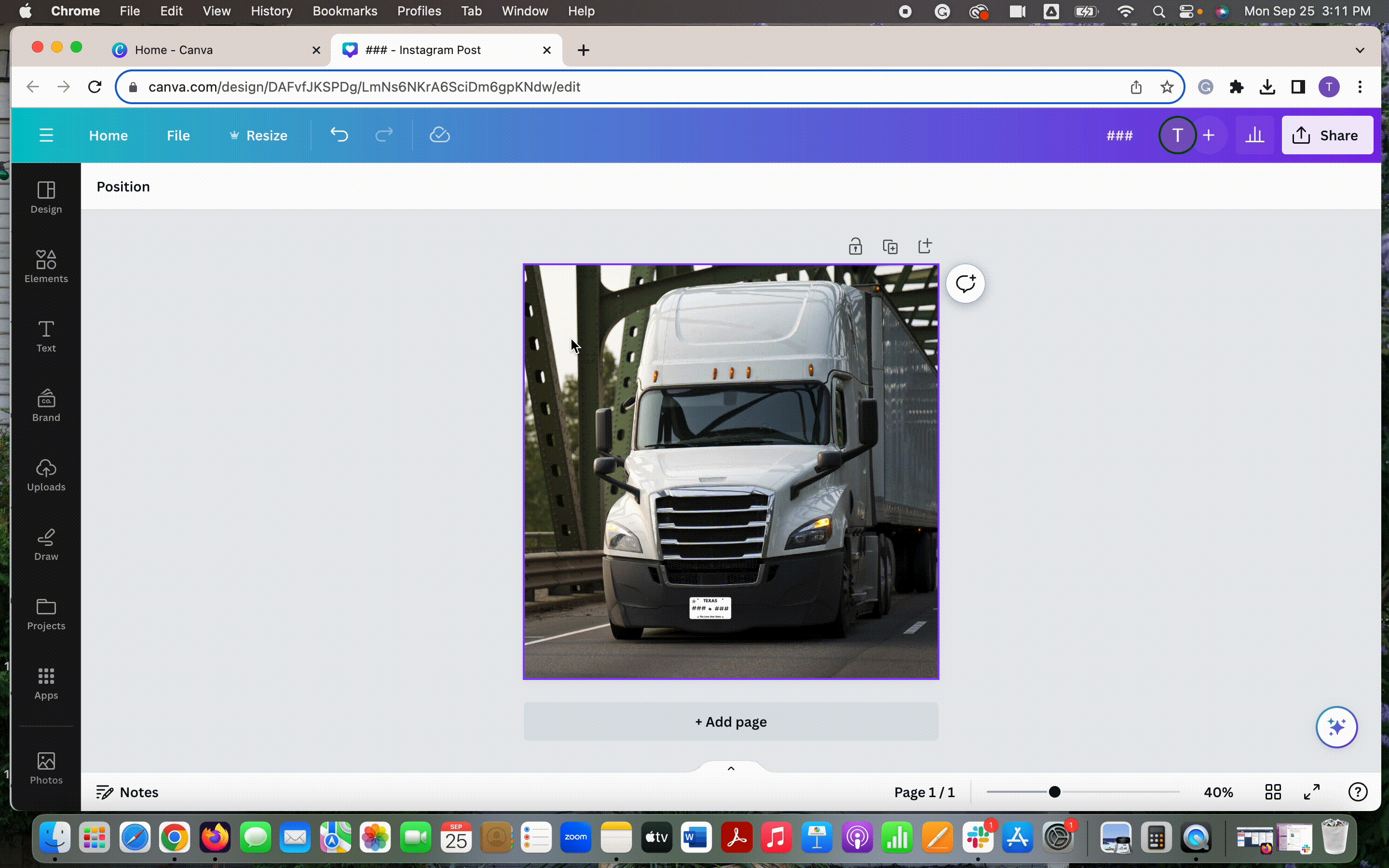Open Chrome downloads icon
1389x868 pixels.
[x=1267, y=87]
